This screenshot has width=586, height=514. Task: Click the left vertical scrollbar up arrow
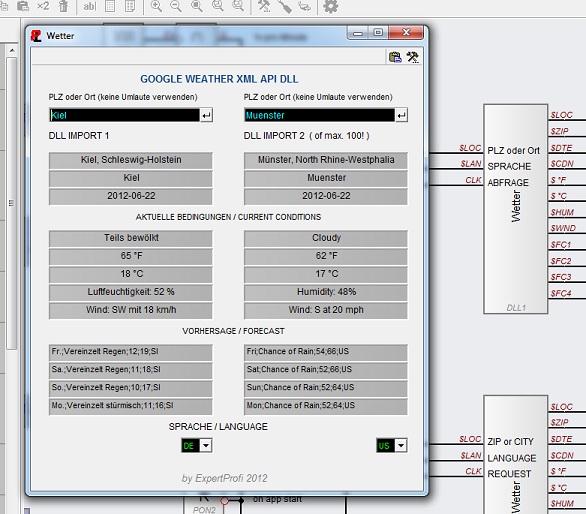click(x=12, y=50)
